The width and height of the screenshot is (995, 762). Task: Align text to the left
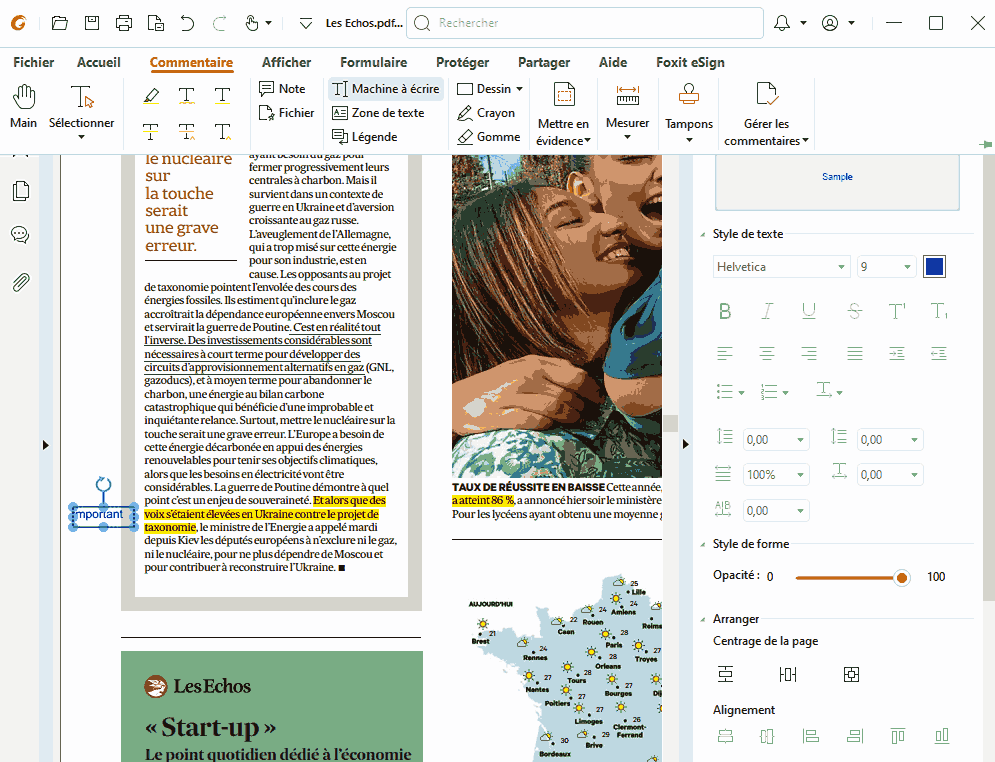(725, 353)
